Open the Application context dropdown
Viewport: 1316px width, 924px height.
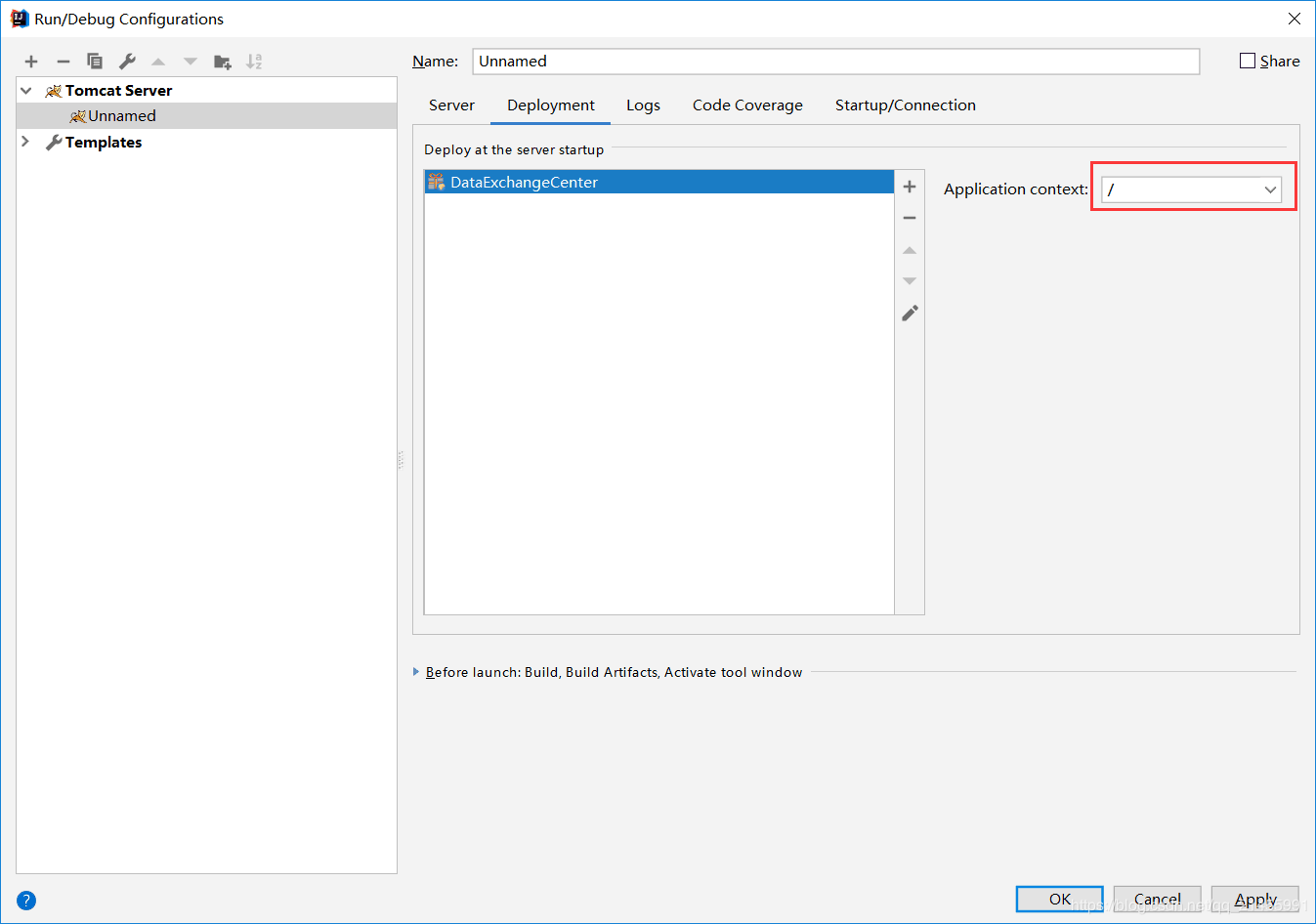1270,189
